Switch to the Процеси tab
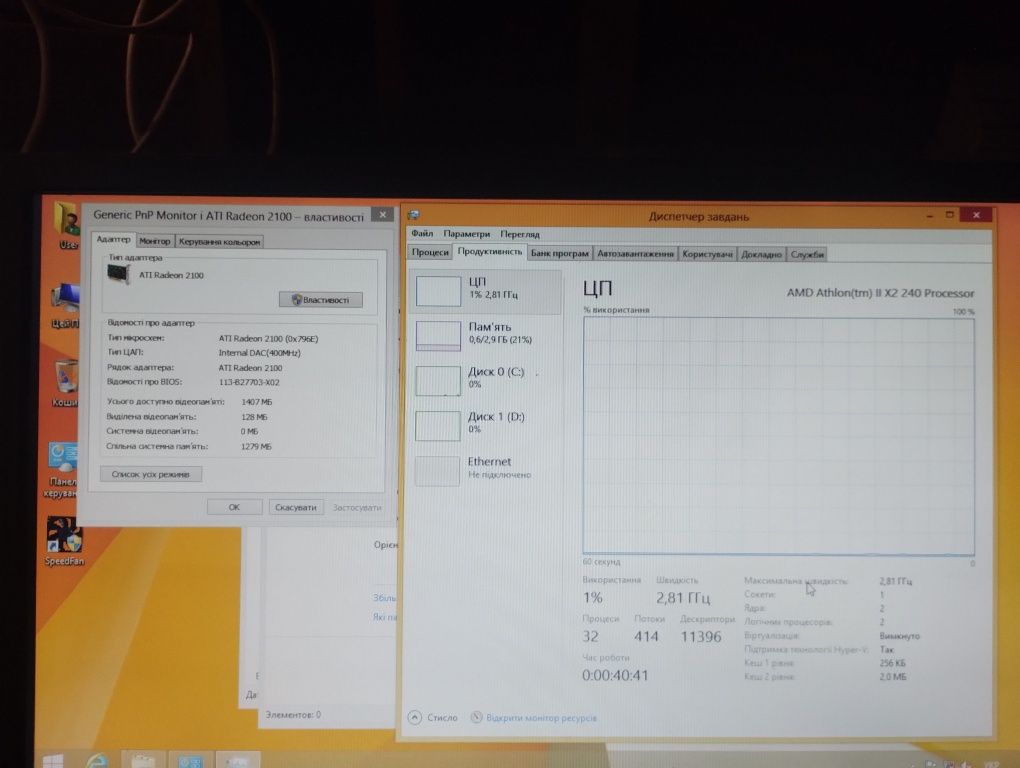Viewport: 1020px width, 768px height. click(430, 252)
